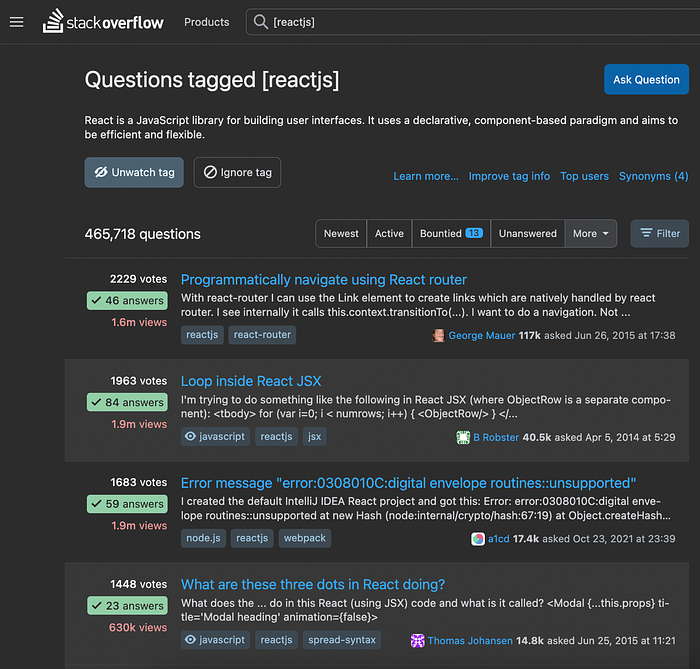Click the 59 answers accepted badge

coord(127,504)
